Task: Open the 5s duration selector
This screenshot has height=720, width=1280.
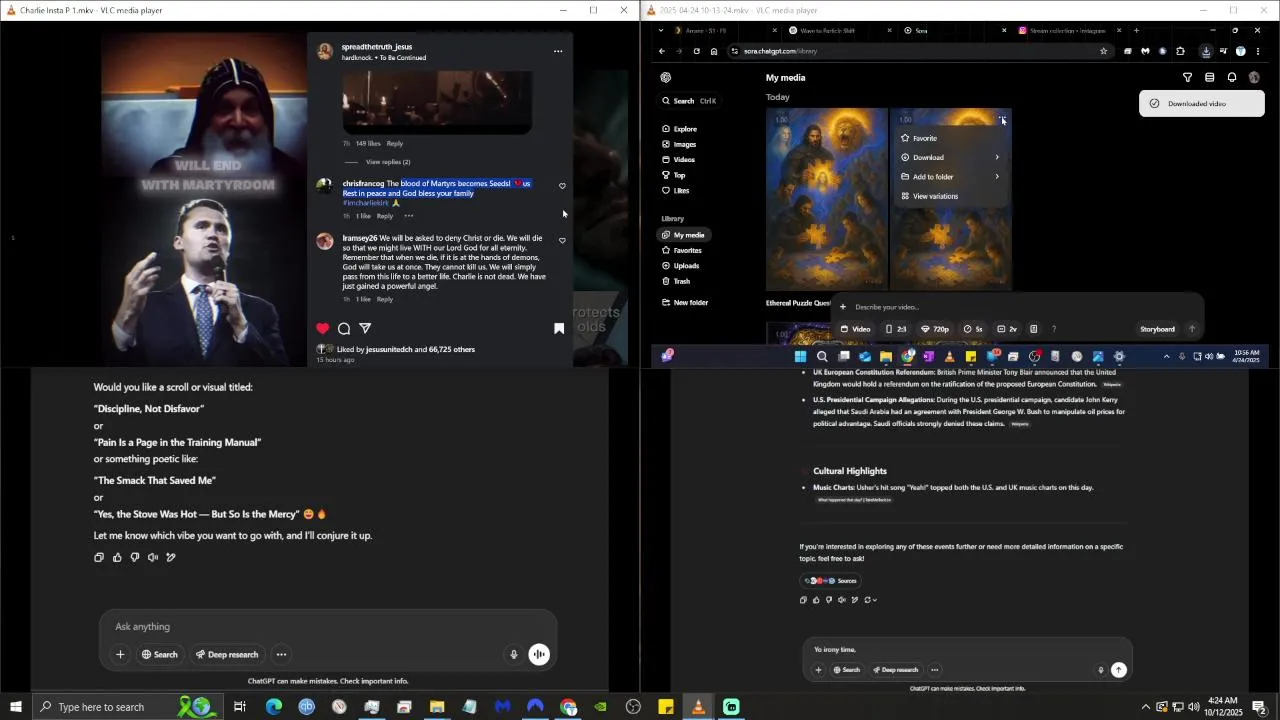Action: pyautogui.click(x=973, y=329)
